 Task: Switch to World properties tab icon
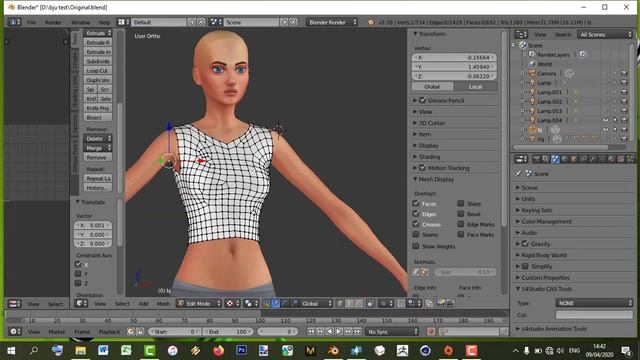click(x=564, y=159)
